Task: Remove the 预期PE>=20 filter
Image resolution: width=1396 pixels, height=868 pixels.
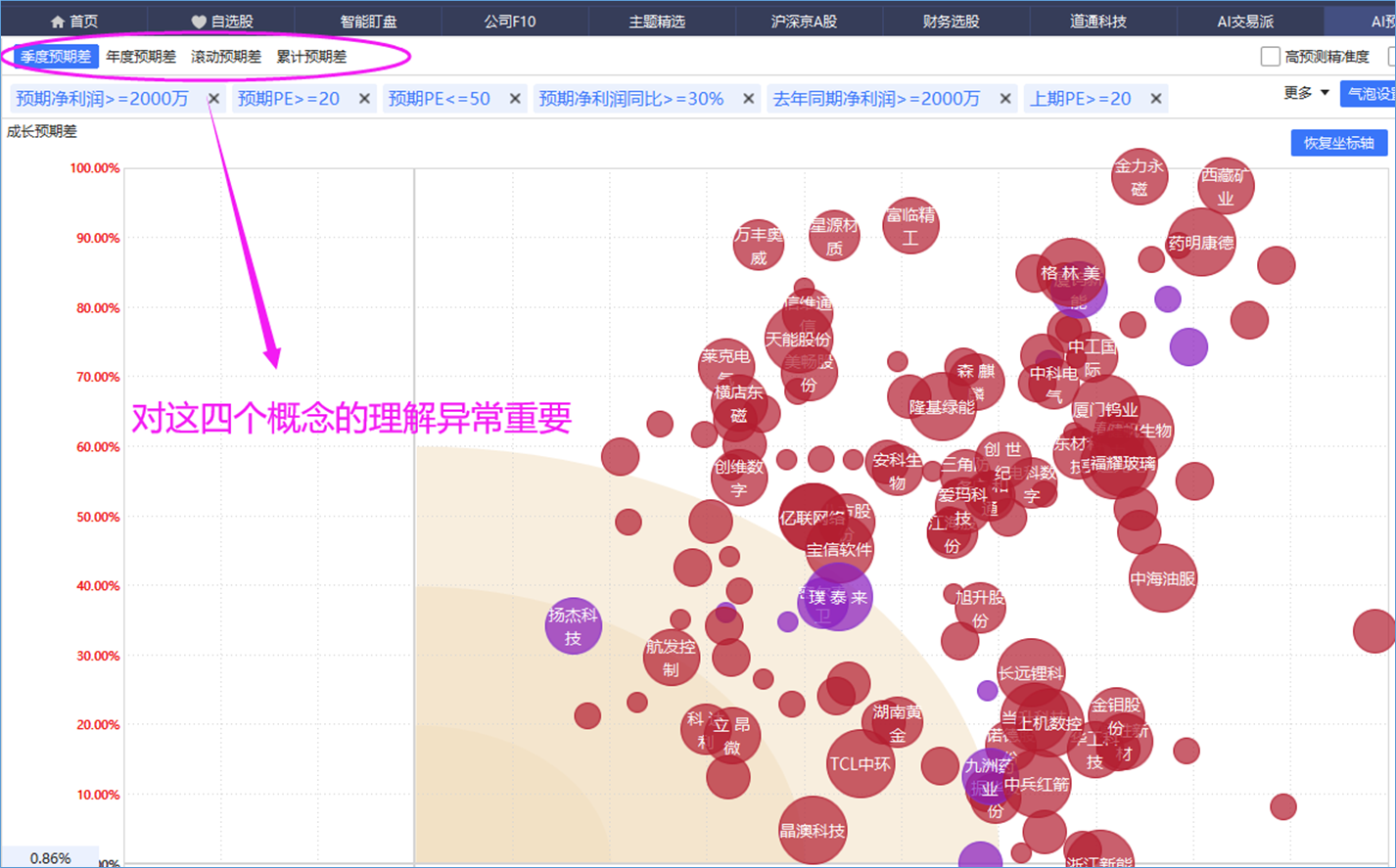Action: (x=364, y=99)
